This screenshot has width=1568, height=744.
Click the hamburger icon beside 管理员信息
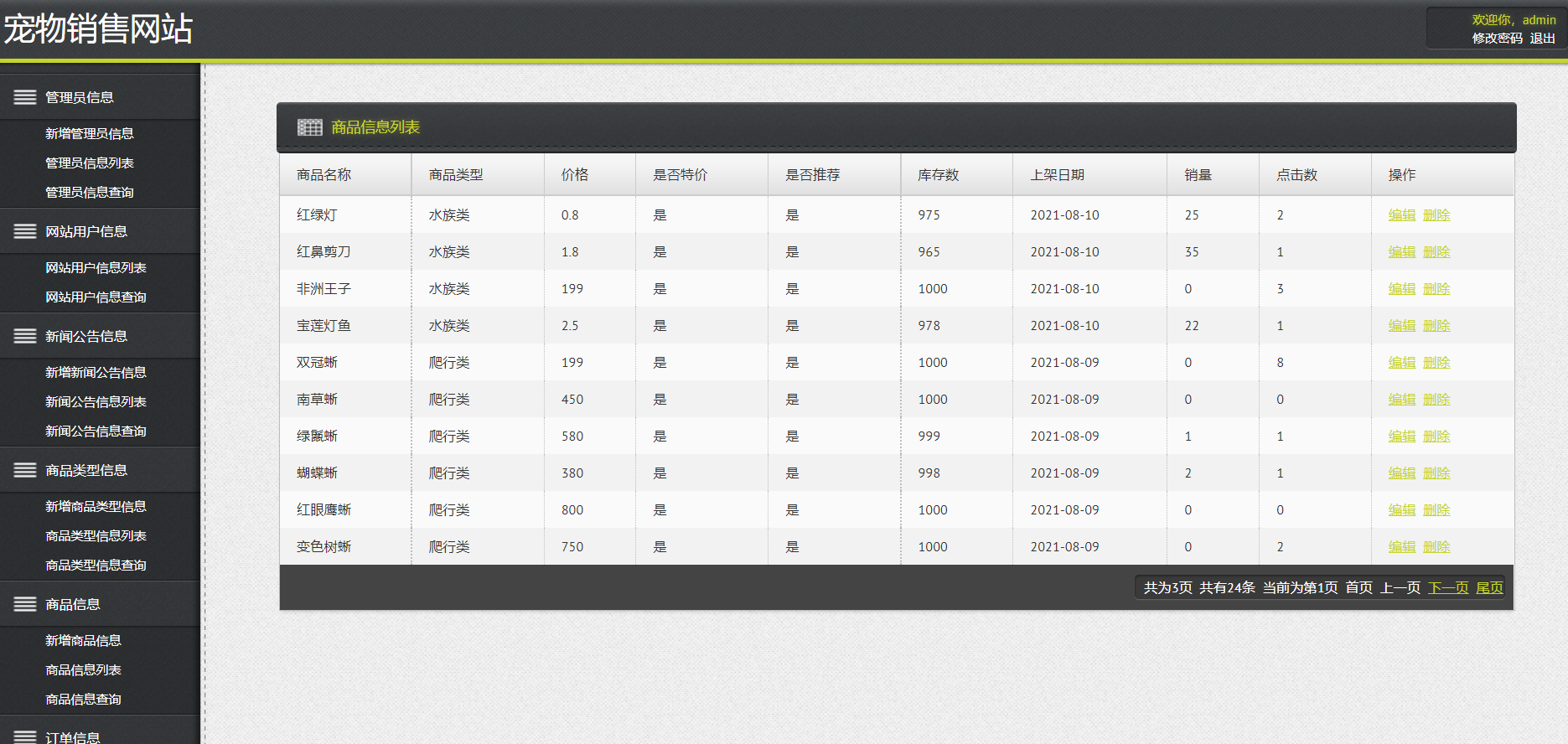[x=25, y=97]
